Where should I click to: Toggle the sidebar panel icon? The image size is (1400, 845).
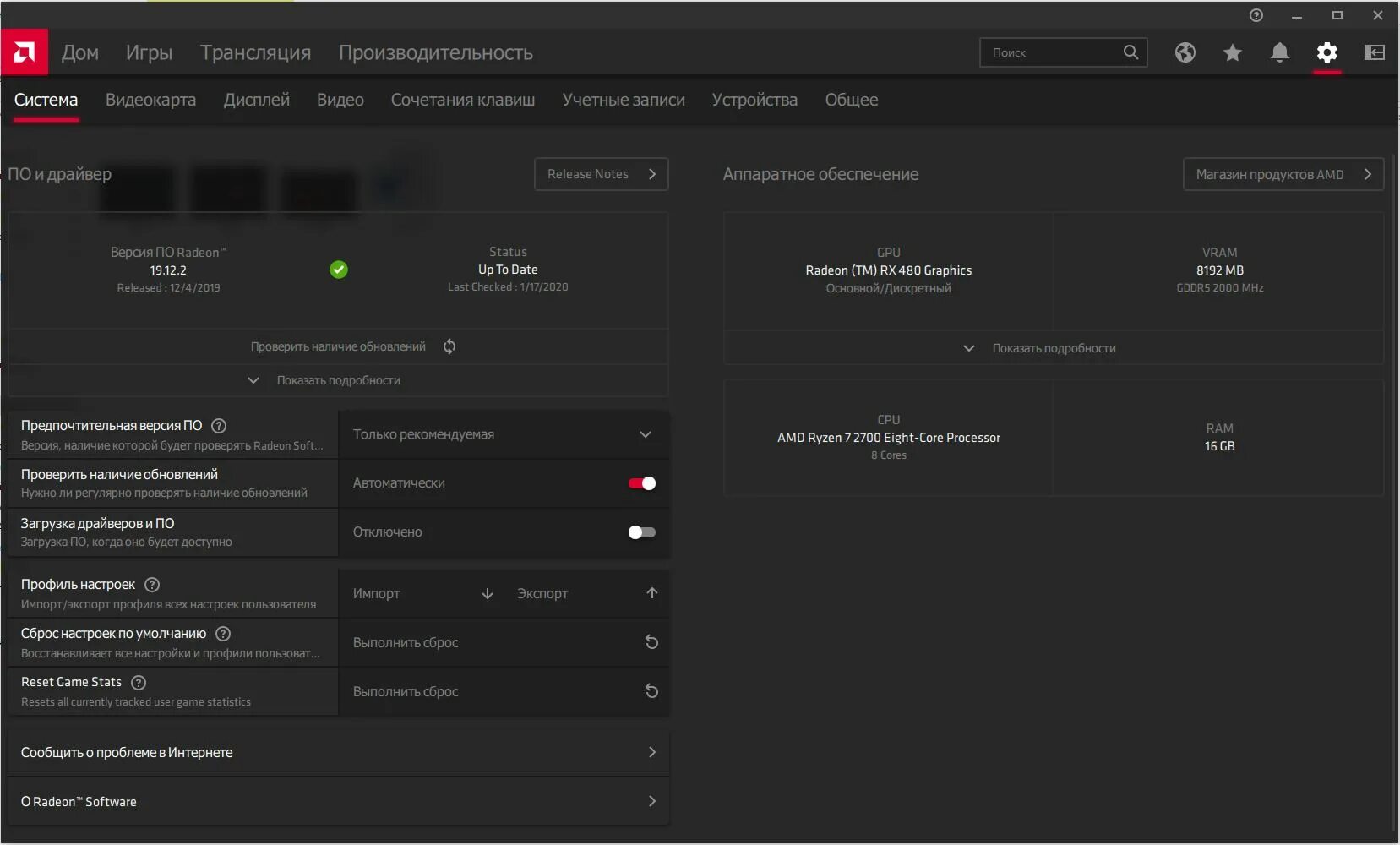coord(1375,52)
